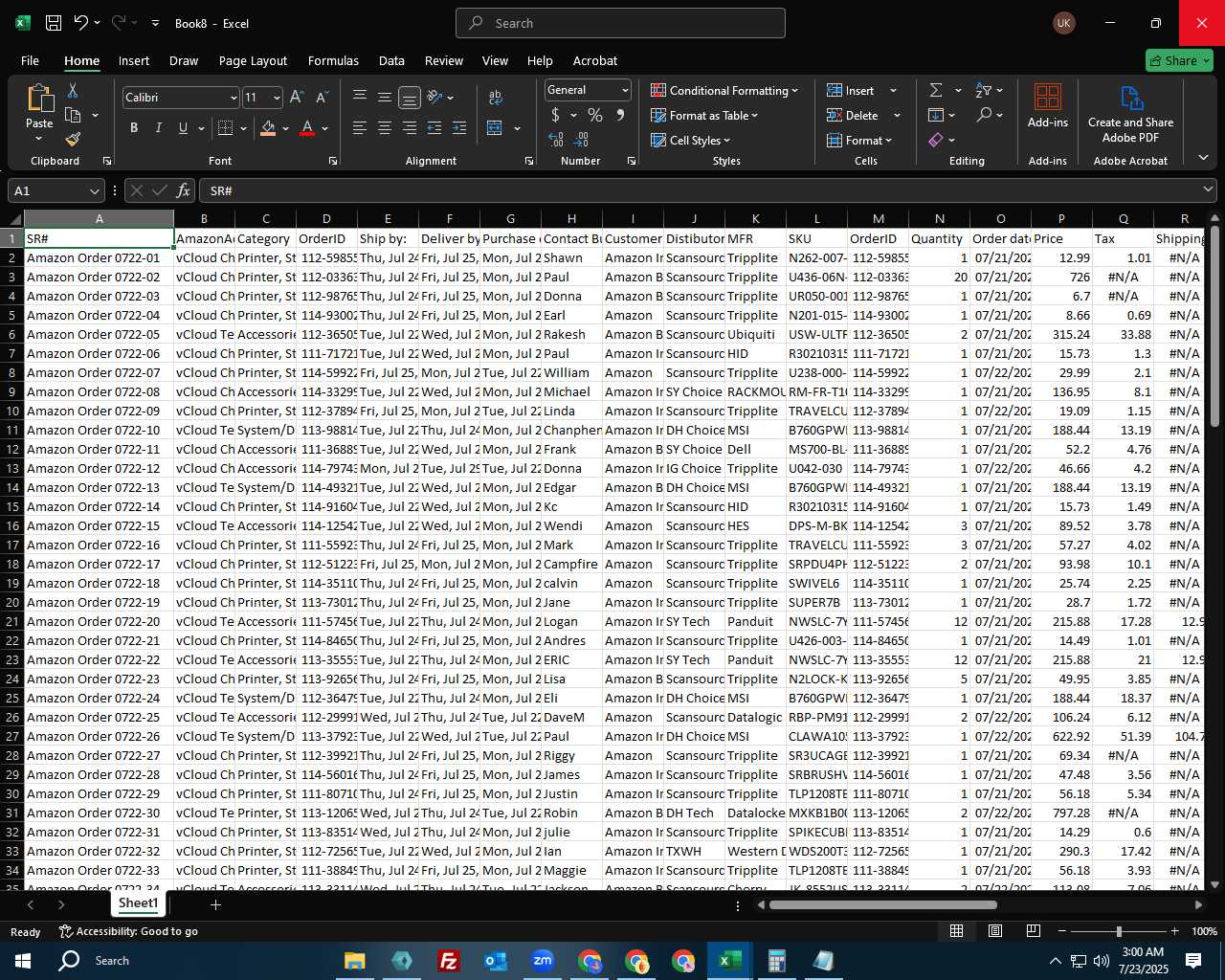Open the font size 11 dropdown
The width and height of the screenshot is (1225, 980).
(277, 98)
